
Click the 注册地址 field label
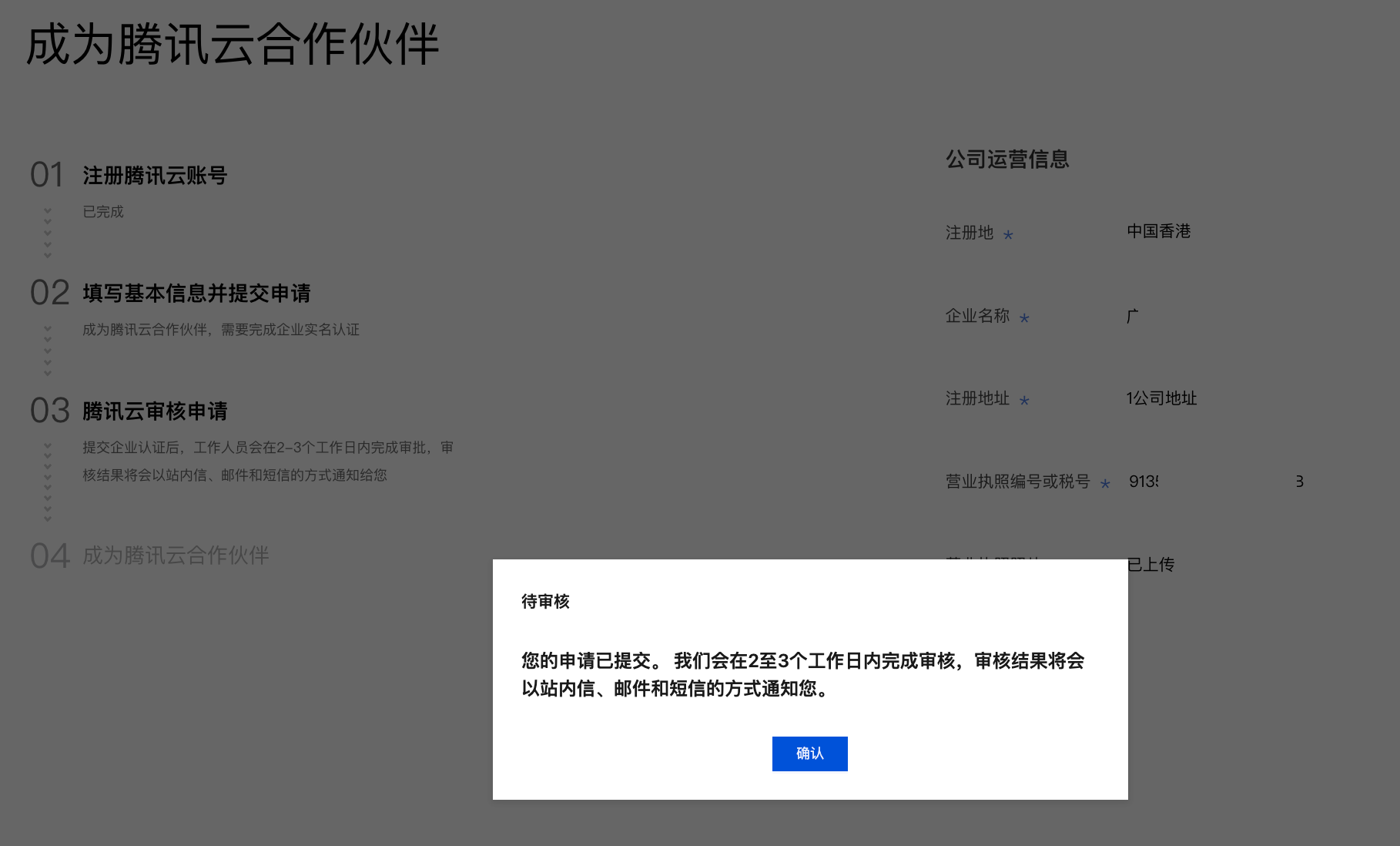pyautogui.click(x=977, y=398)
